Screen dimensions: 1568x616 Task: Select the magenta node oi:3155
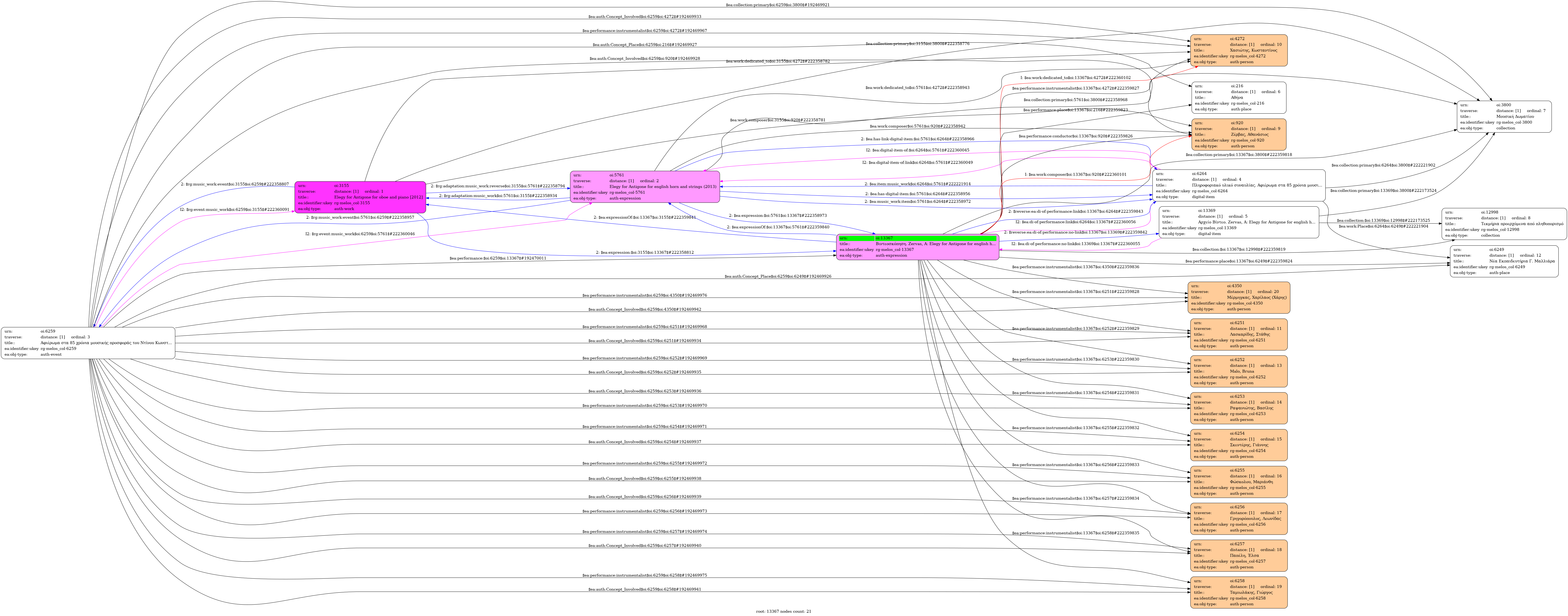(360, 197)
